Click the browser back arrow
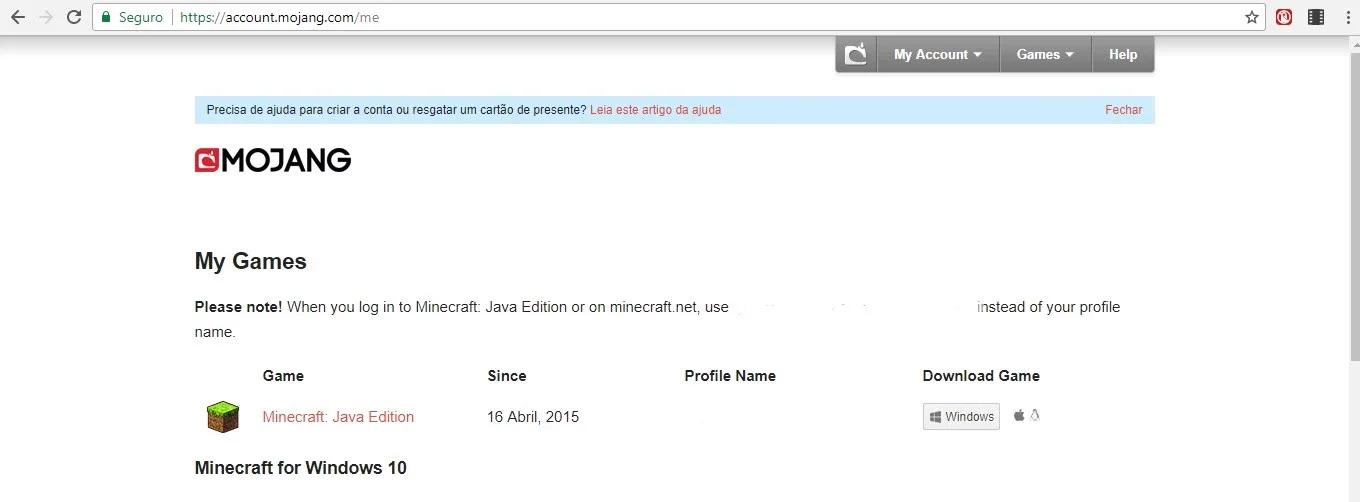 point(18,17)
